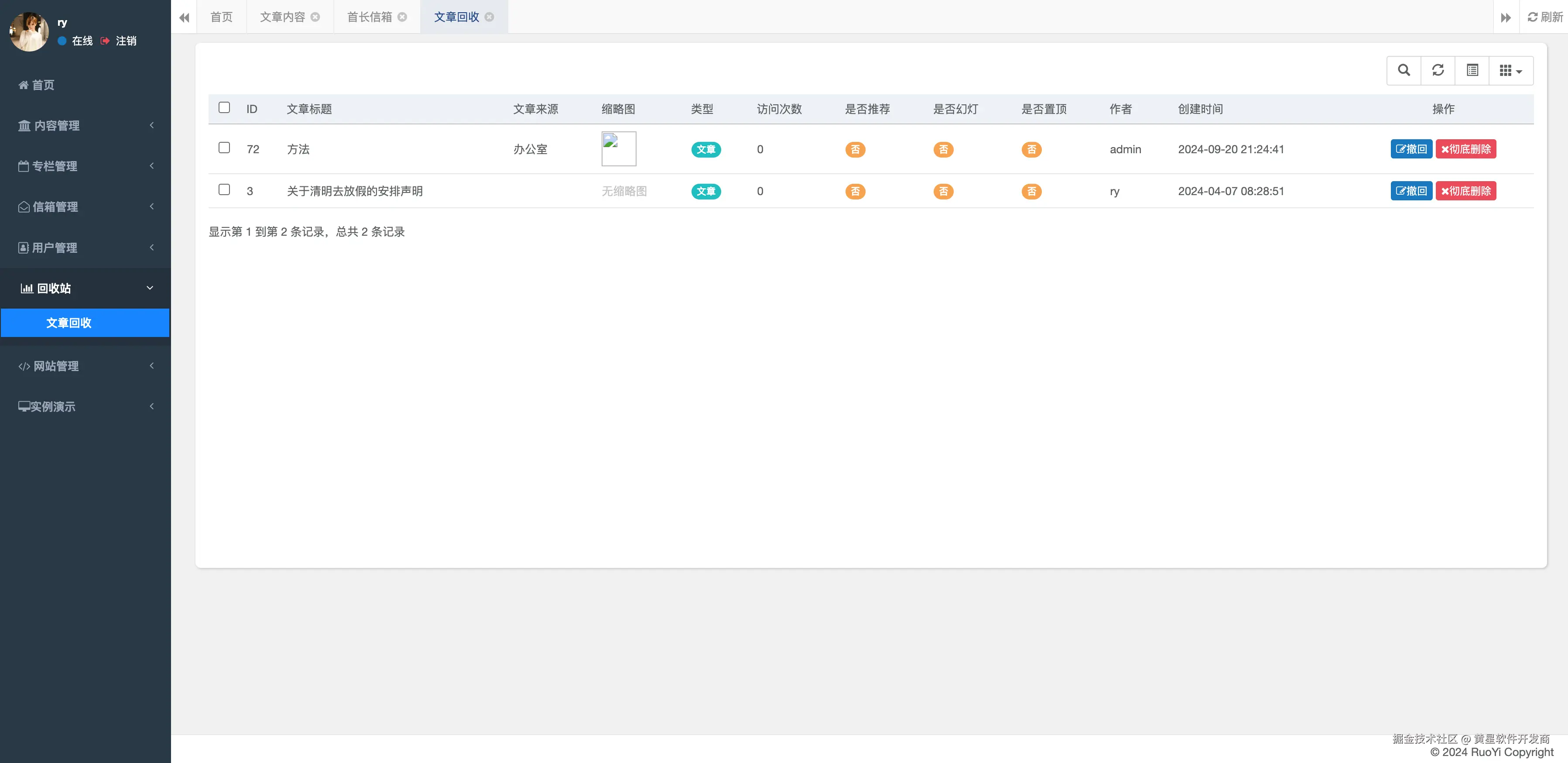Open 文章回收 in the sidebar
This screenshot has width=1568, height=763.
point(69,323)
